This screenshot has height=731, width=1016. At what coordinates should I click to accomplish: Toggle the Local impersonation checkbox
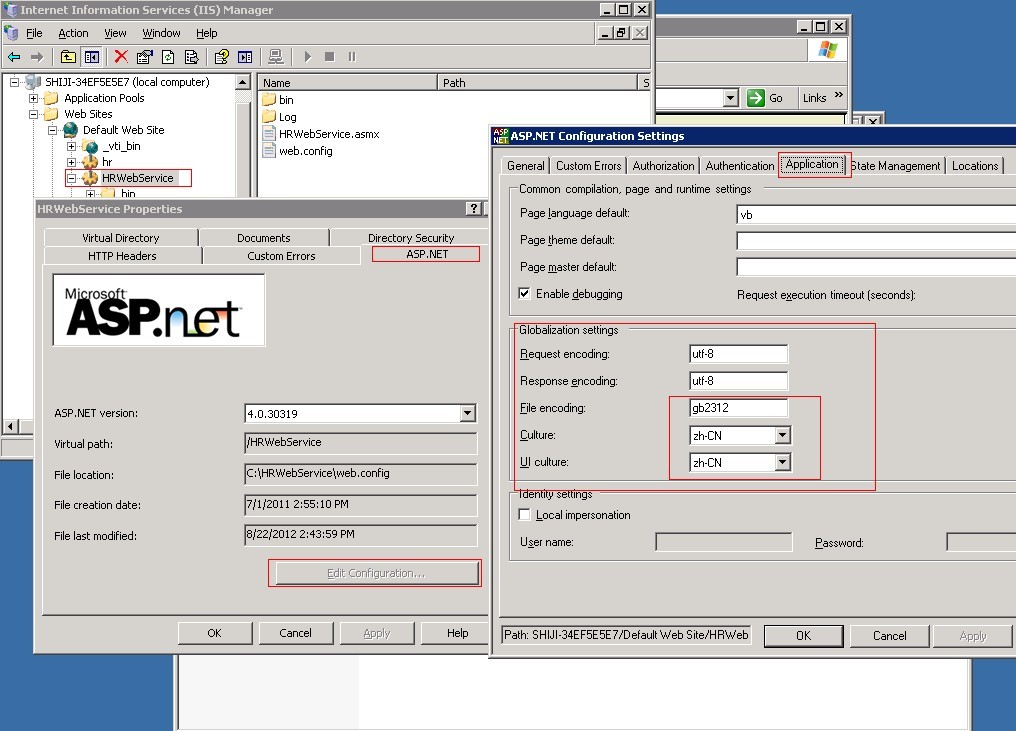pos(524,515)
